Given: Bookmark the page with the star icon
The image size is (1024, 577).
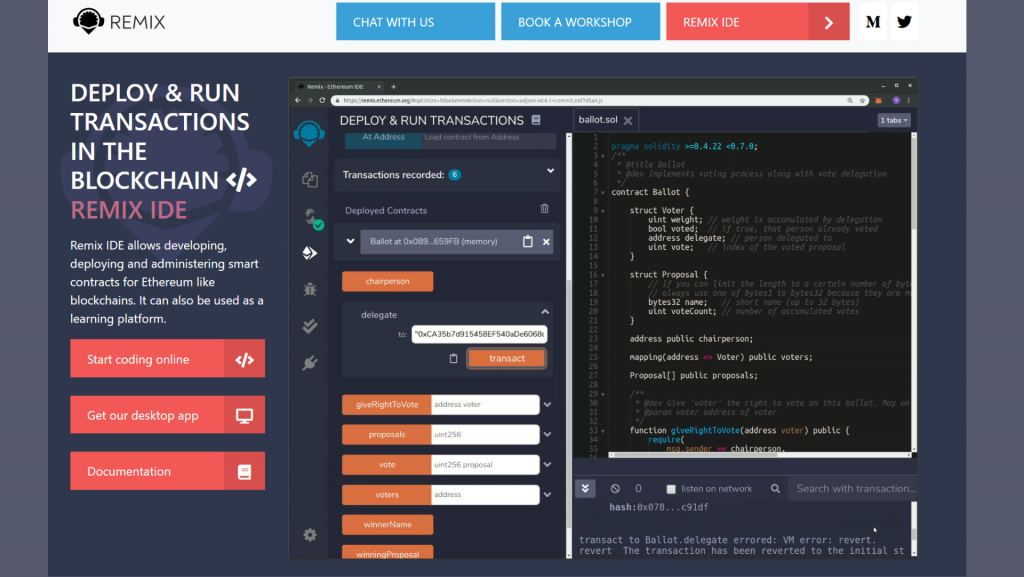Looking at the screenshot, I should pyautogui.click(x=862, y=101).
